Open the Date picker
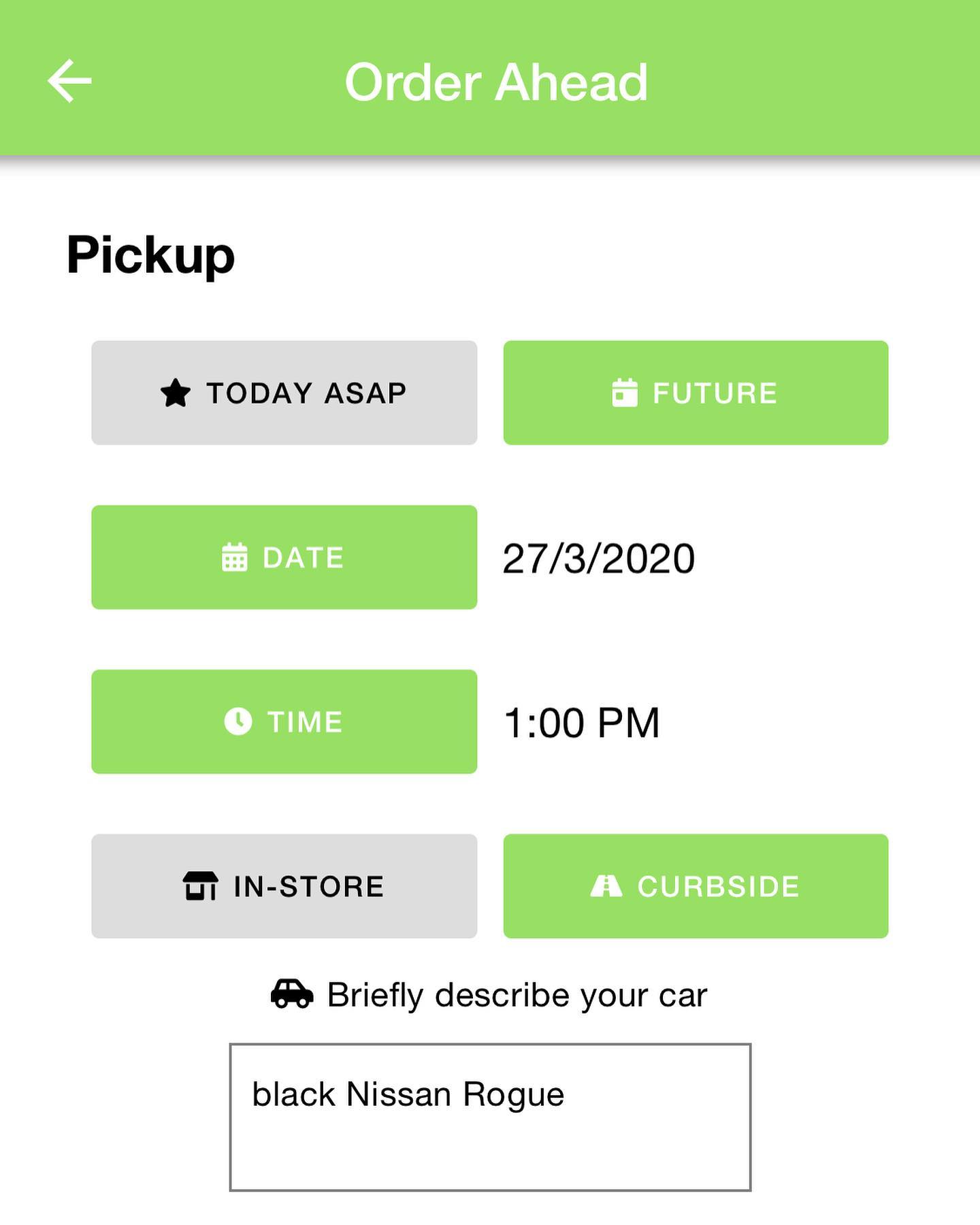 [x=284, y=557]
